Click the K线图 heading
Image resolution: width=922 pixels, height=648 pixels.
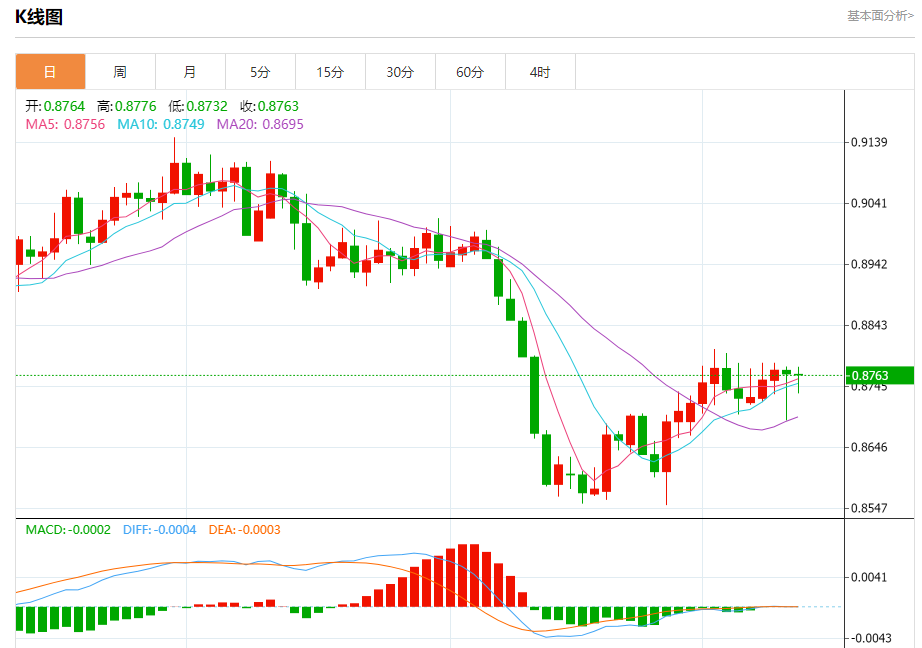click(39, 17)
